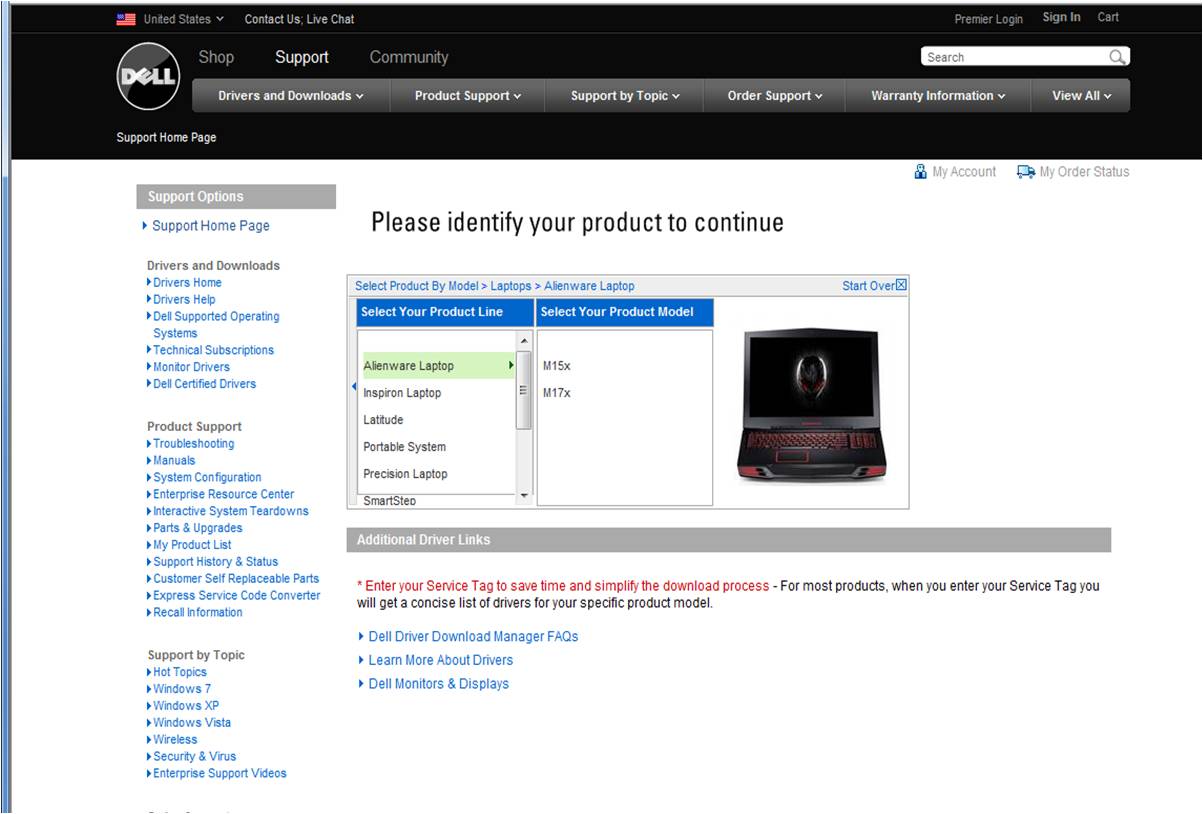Open Security & Virus link
Image resolution: width=1203 pixels, height=814 pixels.
tap(195, 757)
